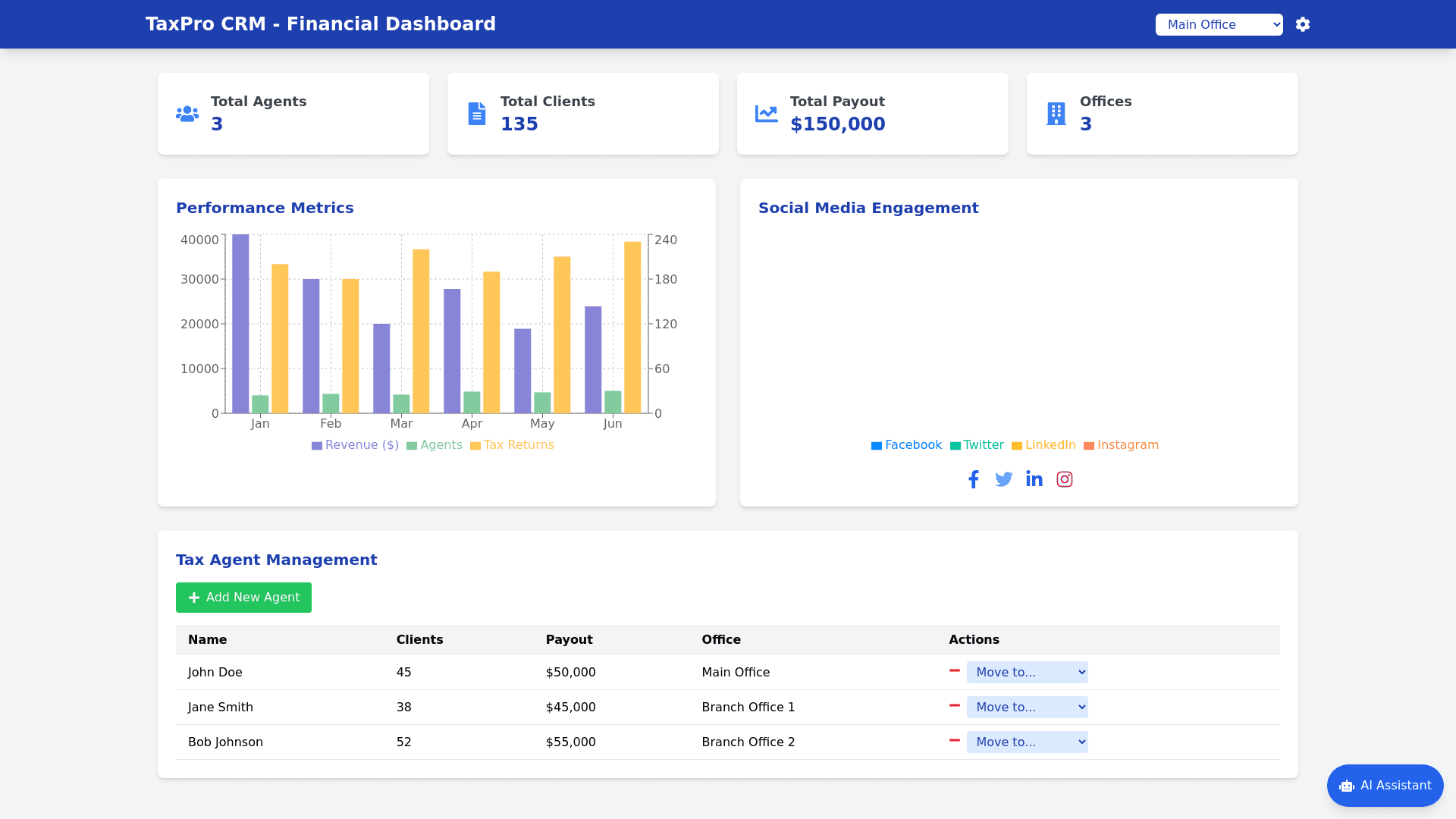
Task: Toggle Revenue ($) series in chart legend
Action: click(x=355, y=445)
